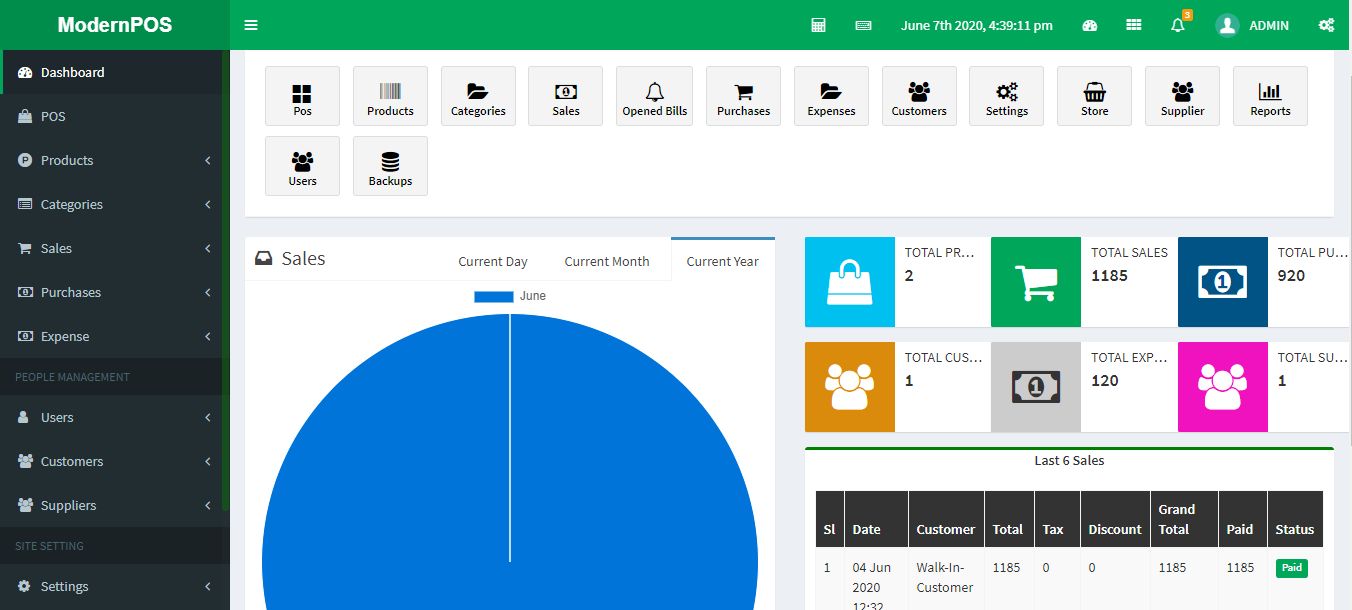The image size is (1352, 610).
Task: Click the Paid status badge
Action: pos(1292,568)
